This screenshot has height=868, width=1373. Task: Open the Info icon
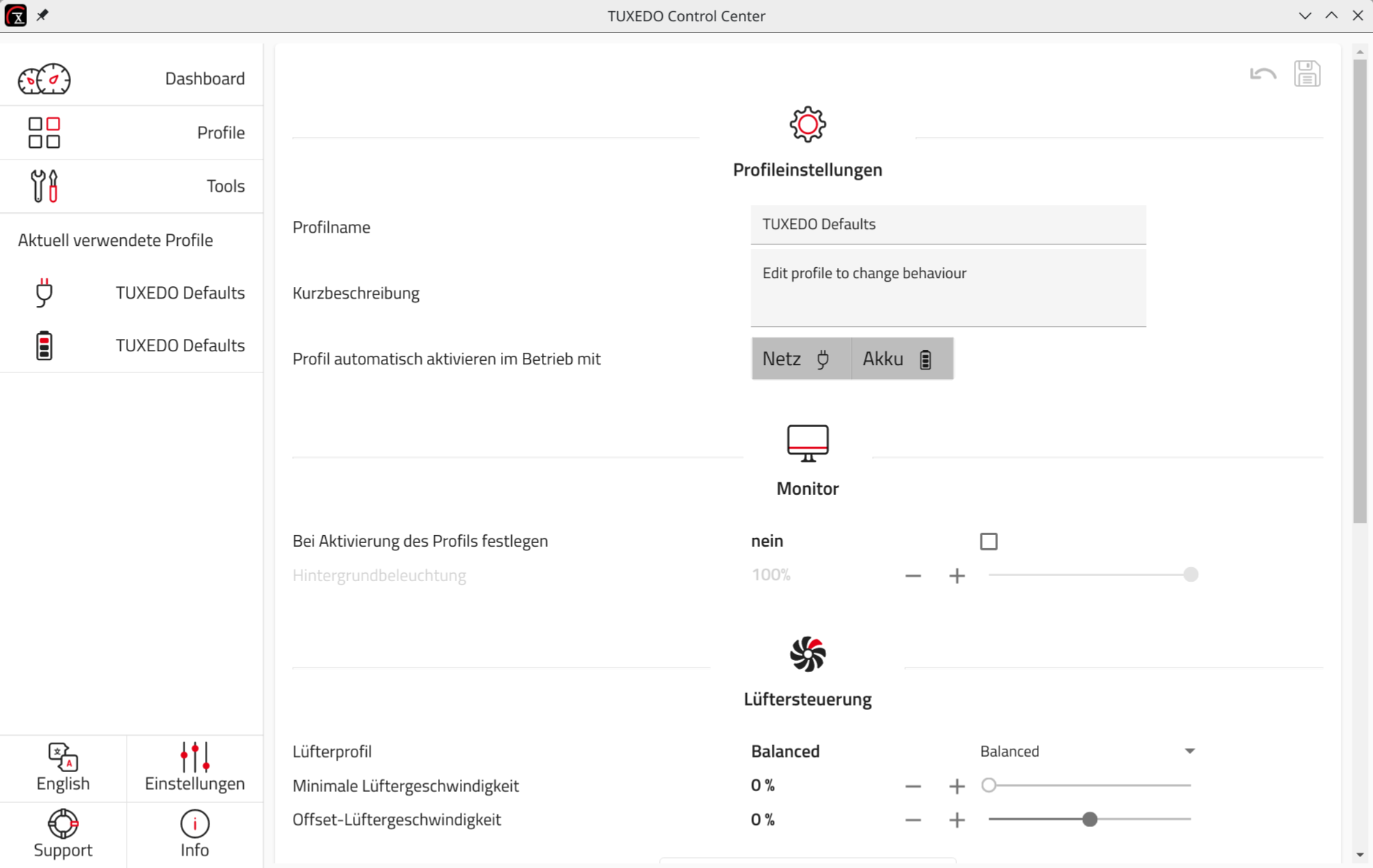195,824
